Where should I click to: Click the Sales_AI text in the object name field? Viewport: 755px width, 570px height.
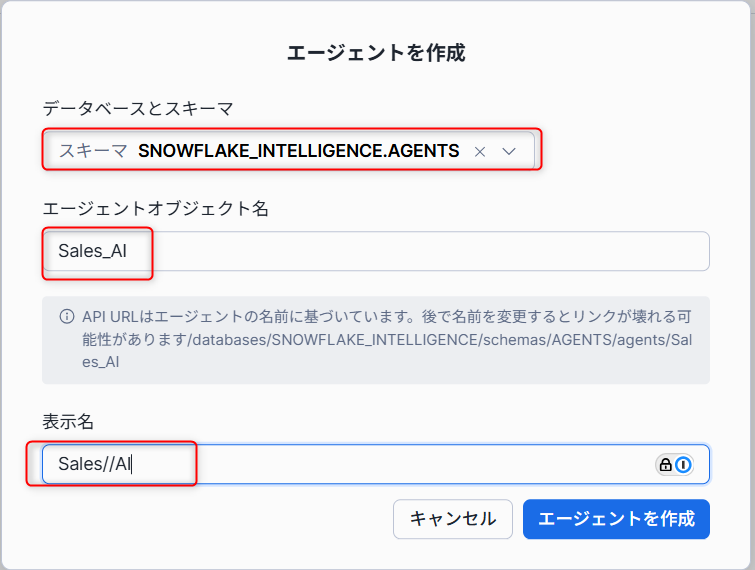coord(92,251)
